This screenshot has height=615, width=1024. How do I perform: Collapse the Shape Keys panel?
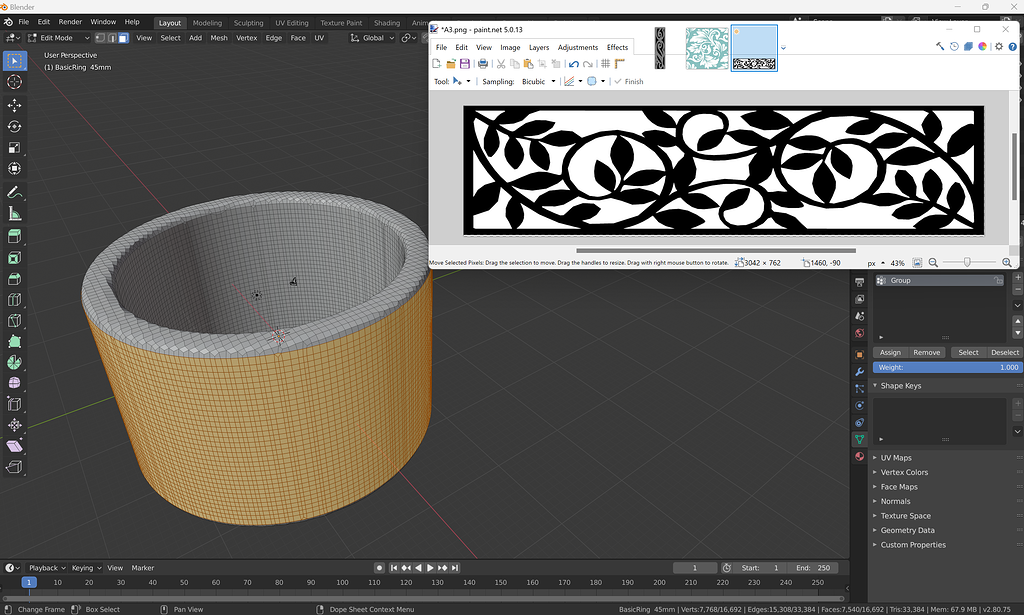click(x=901, y=386)
